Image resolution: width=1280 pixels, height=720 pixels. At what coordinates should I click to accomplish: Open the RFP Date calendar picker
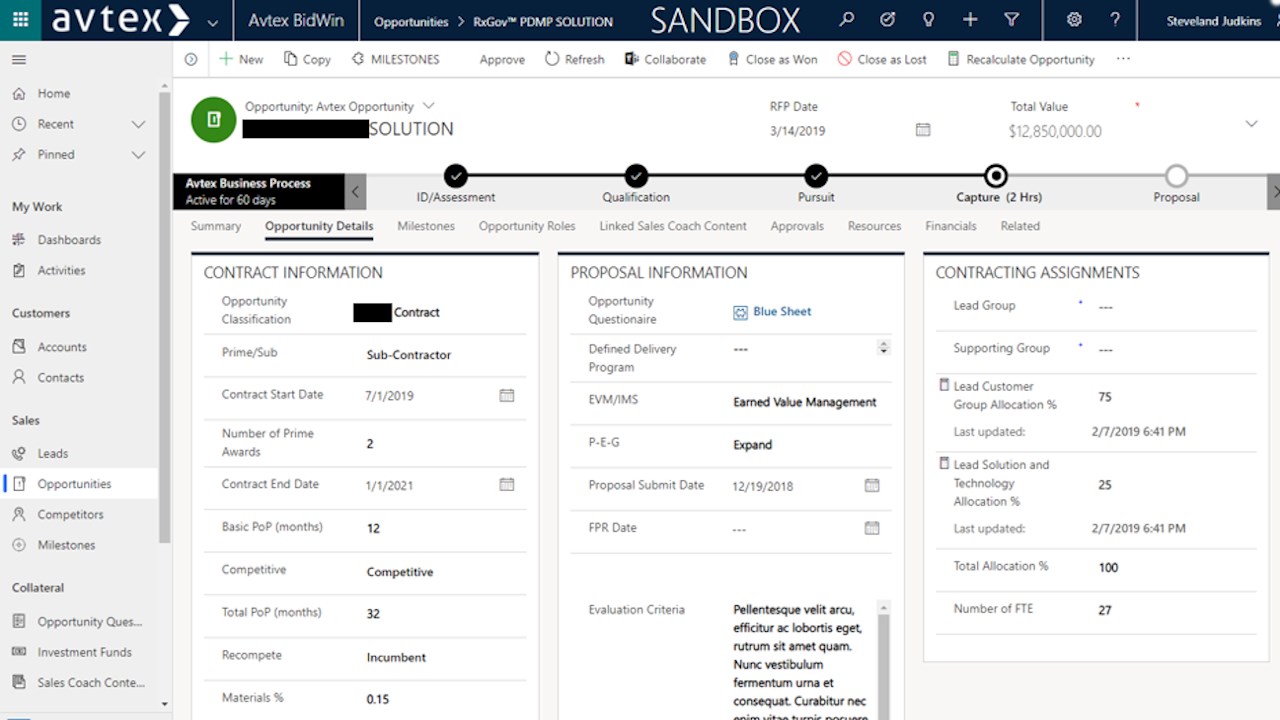(x=922, y=130)
